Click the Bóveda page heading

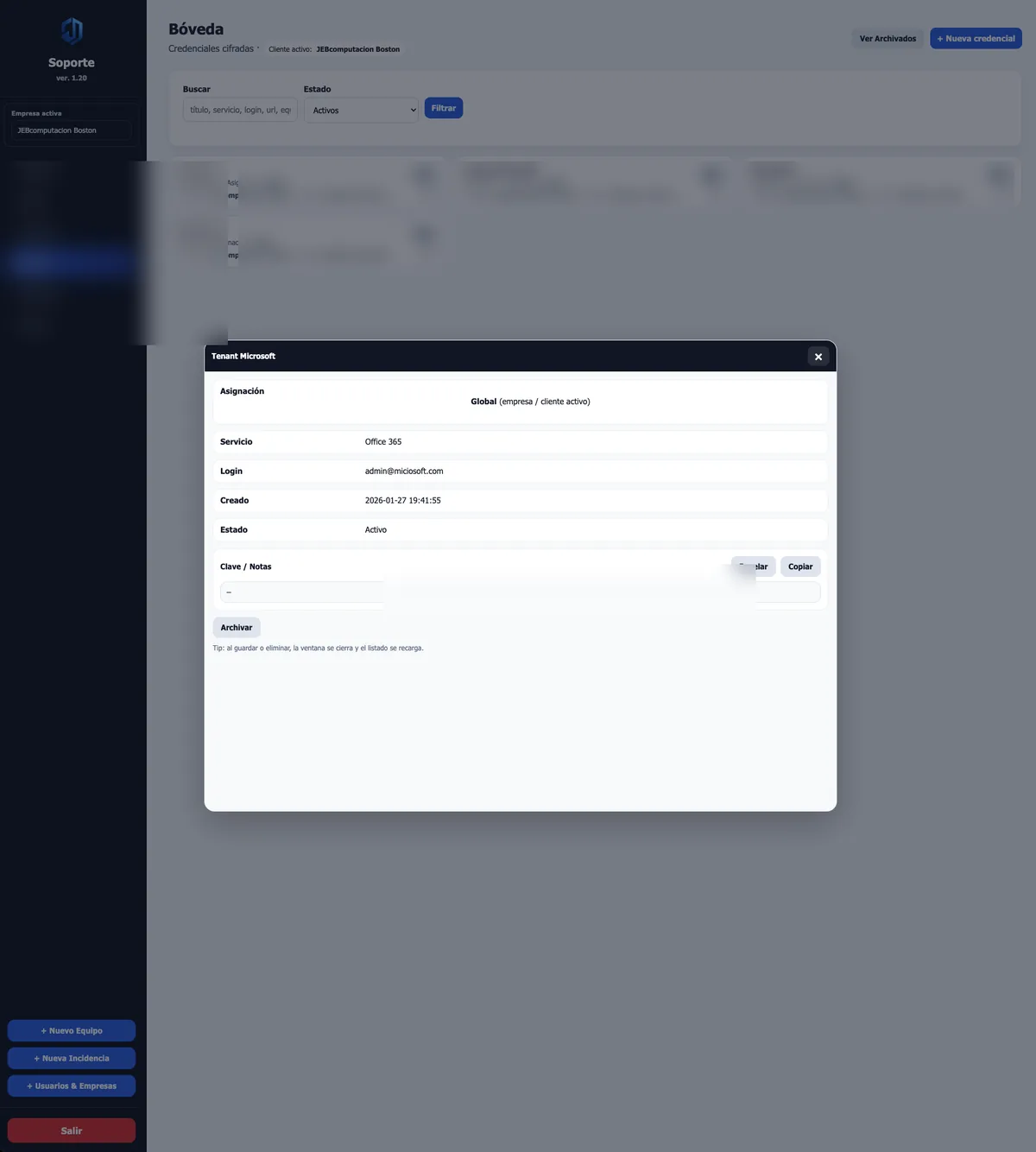196,29
